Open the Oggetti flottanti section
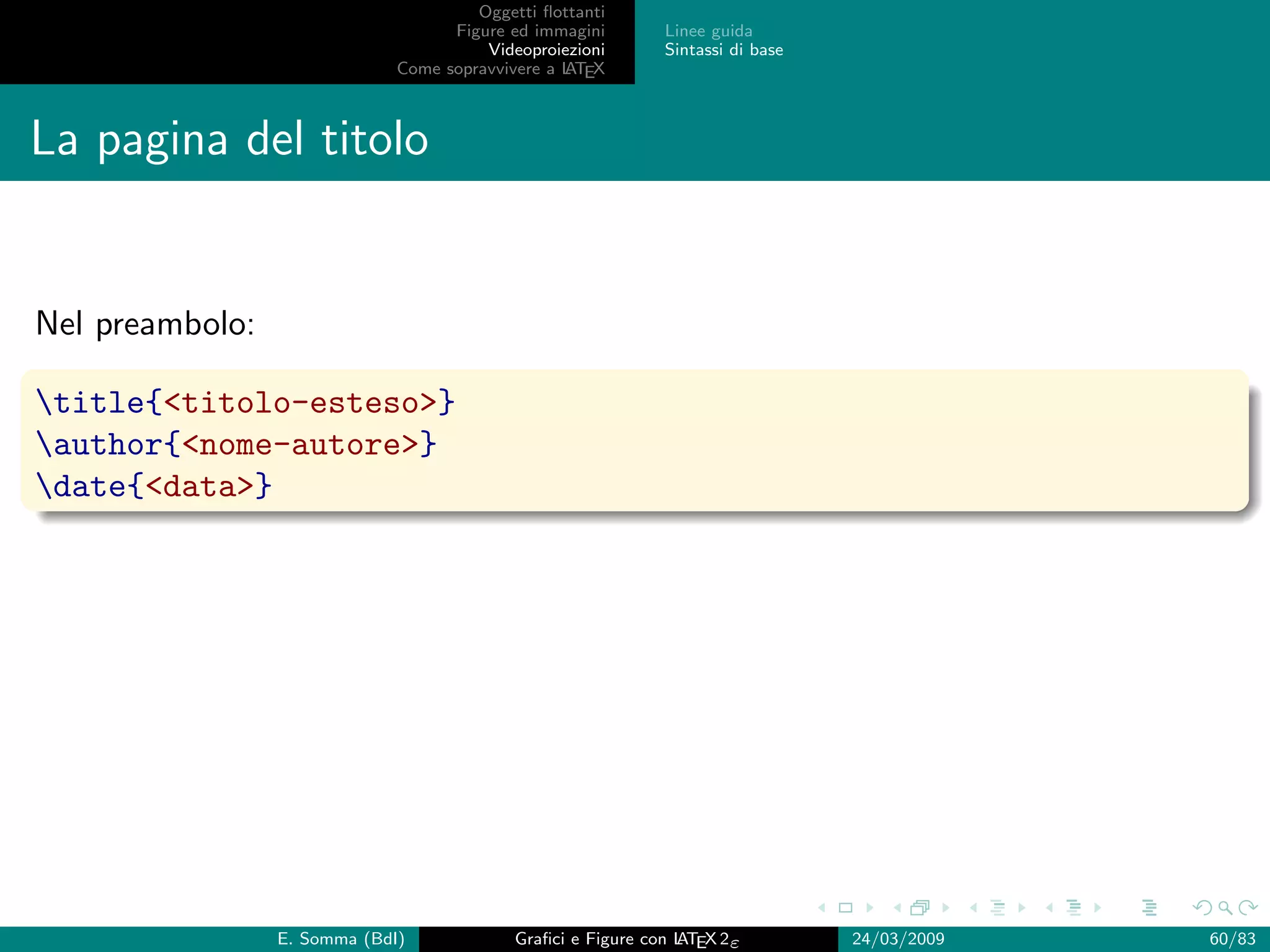Screen dimensions: 1270x952 pyautogui.click(x=542, y=12)
